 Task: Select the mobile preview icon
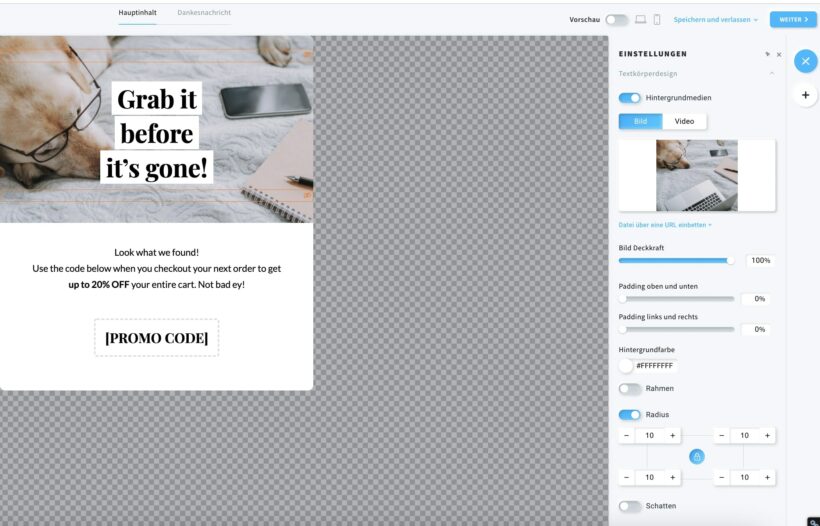[657, 19]
